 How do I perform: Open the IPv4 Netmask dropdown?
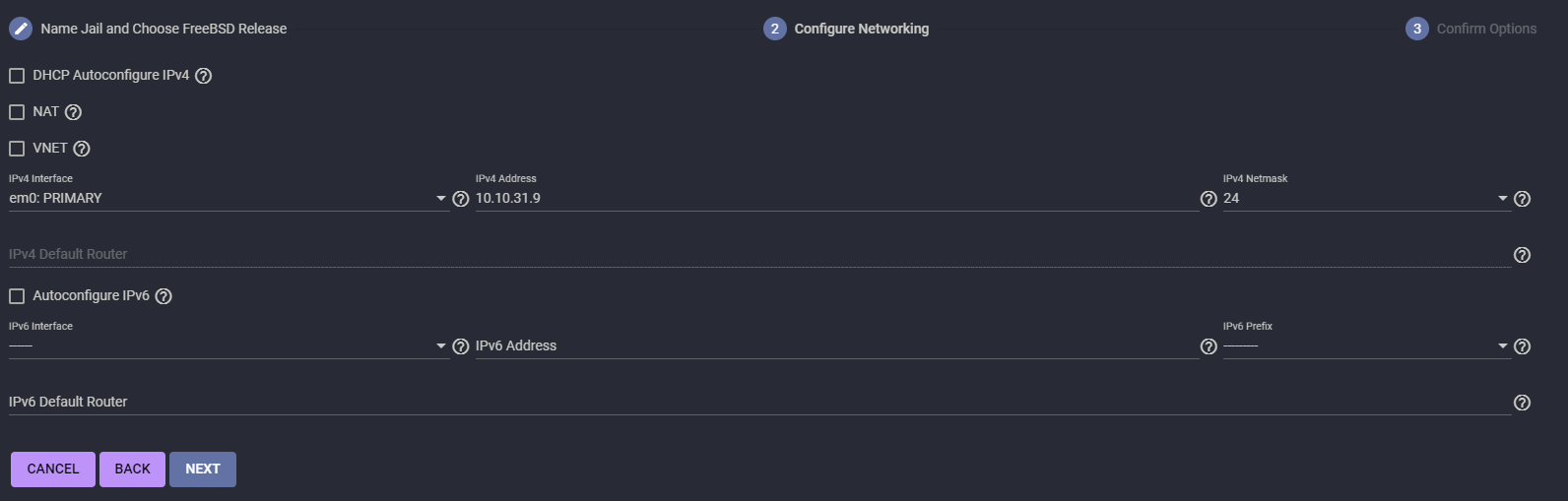coord(1366,198)
